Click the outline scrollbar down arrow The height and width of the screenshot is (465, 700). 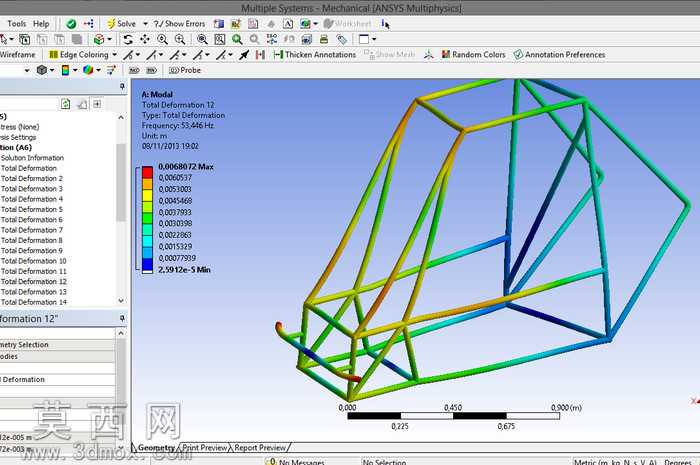(121, 301)
